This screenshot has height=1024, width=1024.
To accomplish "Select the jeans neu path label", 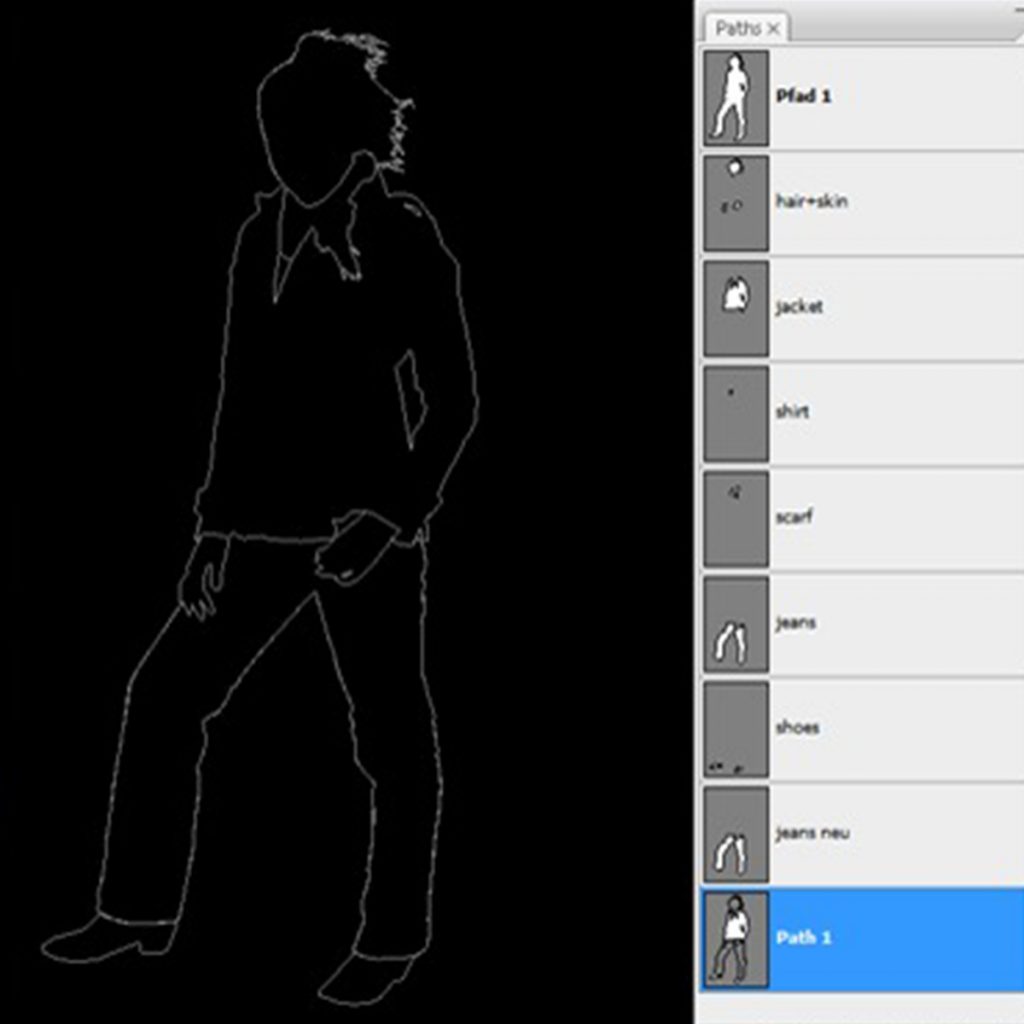I will (812, 833).
